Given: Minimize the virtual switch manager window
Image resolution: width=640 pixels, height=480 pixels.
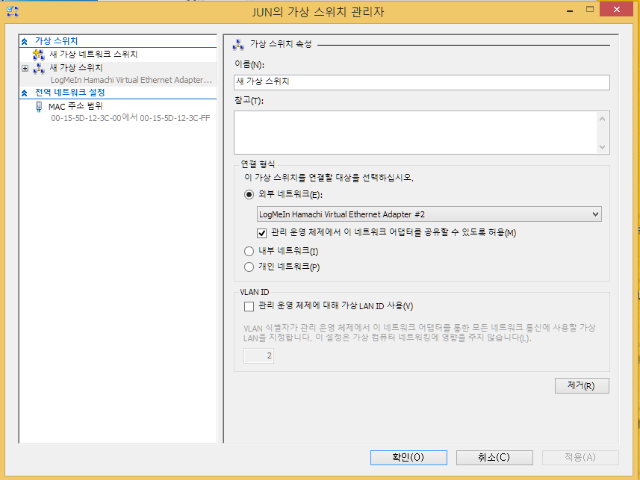Looking at the screenshot, I should (x=570, y=11).
